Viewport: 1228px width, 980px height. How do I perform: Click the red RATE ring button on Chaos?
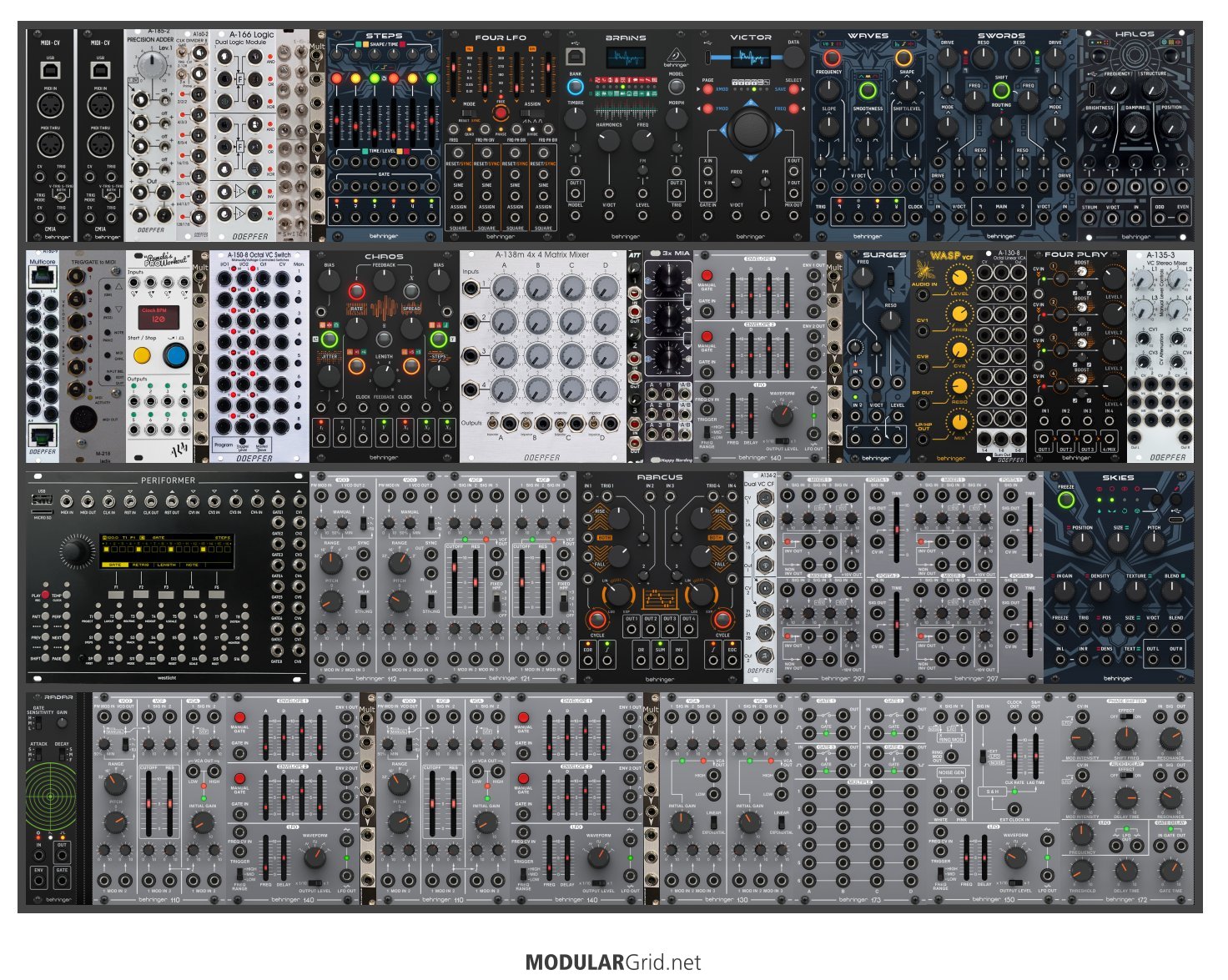coord(356,291)
